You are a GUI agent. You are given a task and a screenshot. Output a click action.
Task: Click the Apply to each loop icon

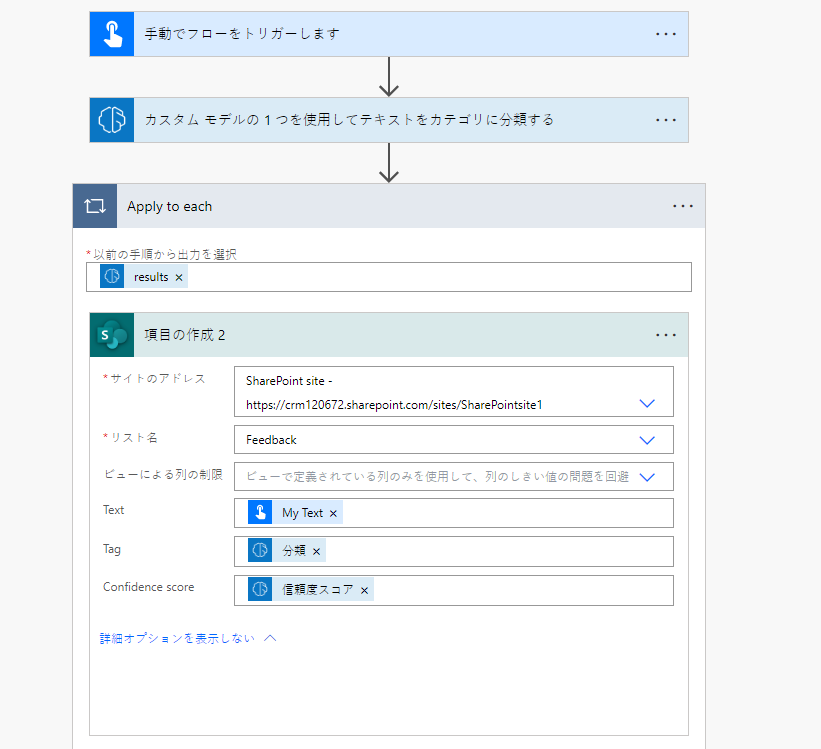[95, 207]
